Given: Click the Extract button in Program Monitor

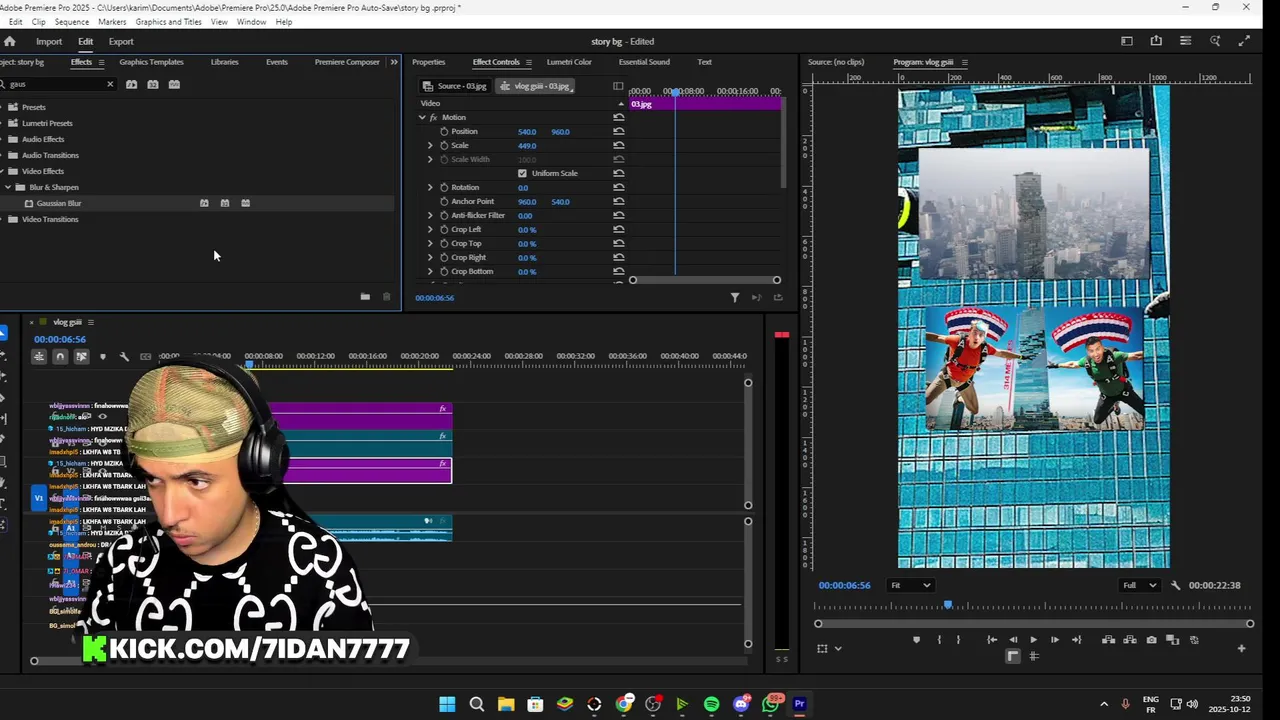Looking at the screenshot, I should [1130, 640].
